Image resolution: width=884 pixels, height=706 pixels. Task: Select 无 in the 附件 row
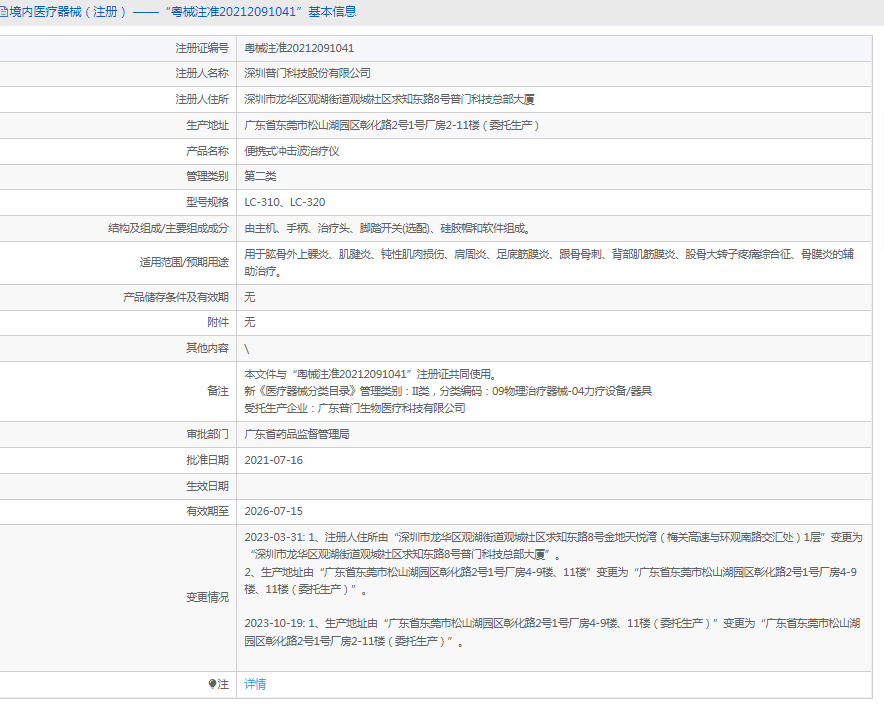(250, 322)
